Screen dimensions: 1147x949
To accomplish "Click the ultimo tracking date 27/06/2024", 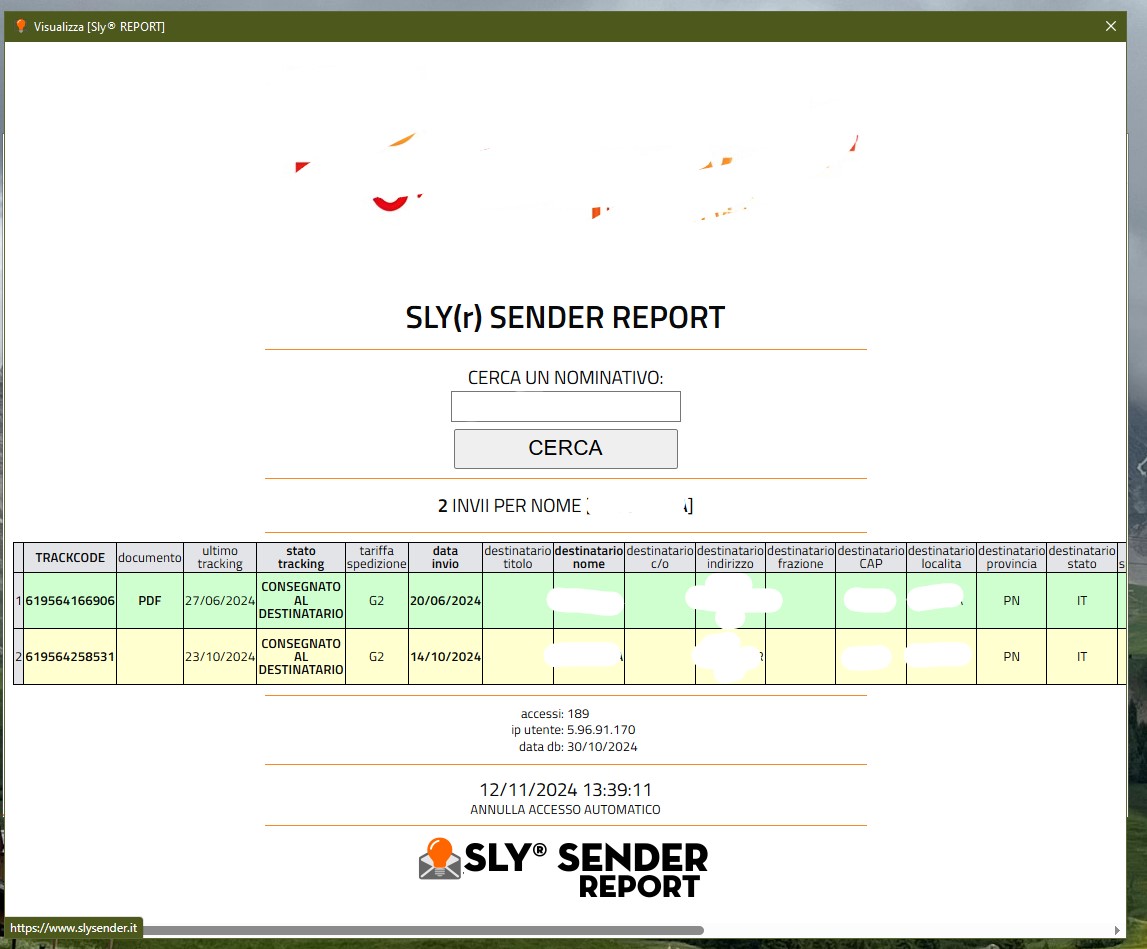I will (x=220, y=600).
